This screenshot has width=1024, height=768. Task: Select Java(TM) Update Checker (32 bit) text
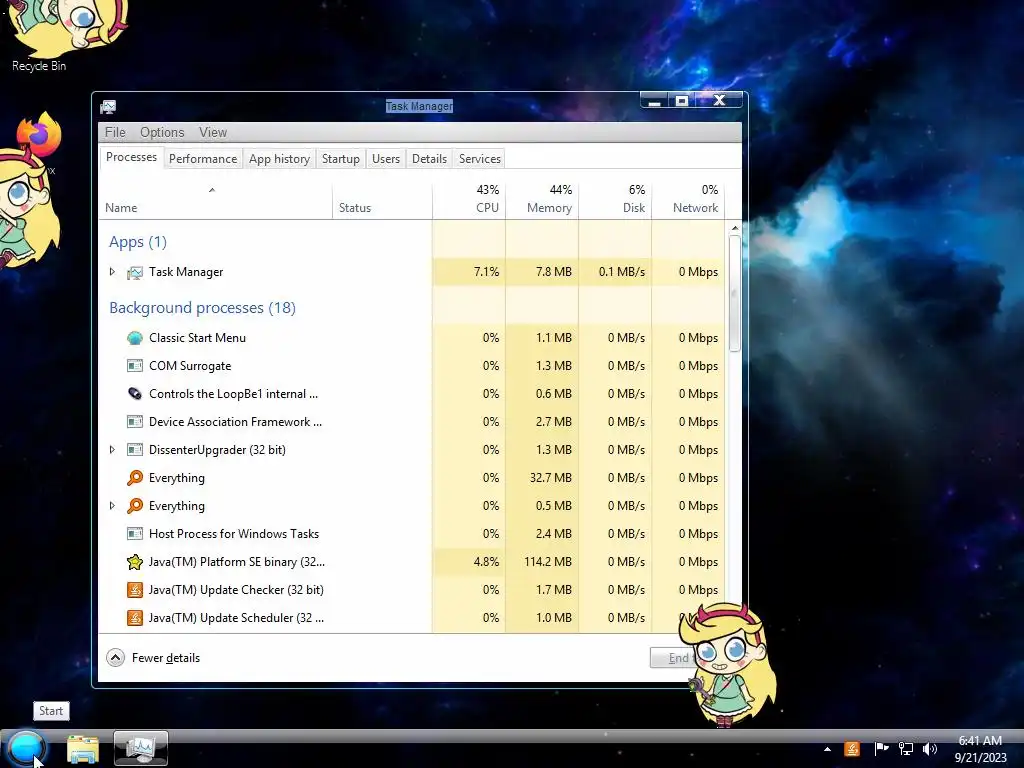236,590
